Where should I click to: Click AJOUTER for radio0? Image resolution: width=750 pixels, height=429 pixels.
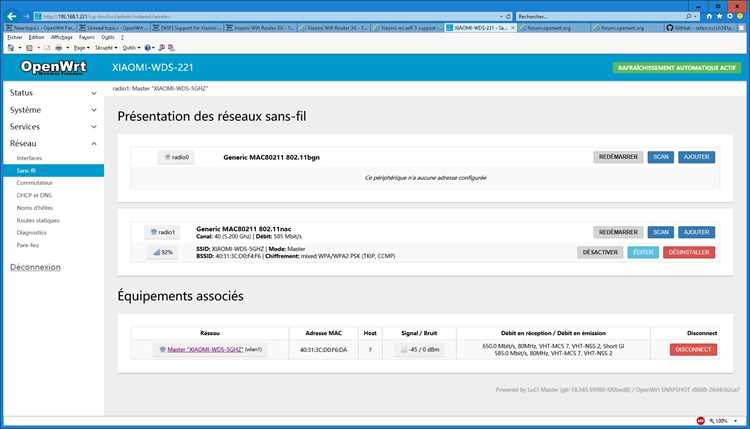696,157
